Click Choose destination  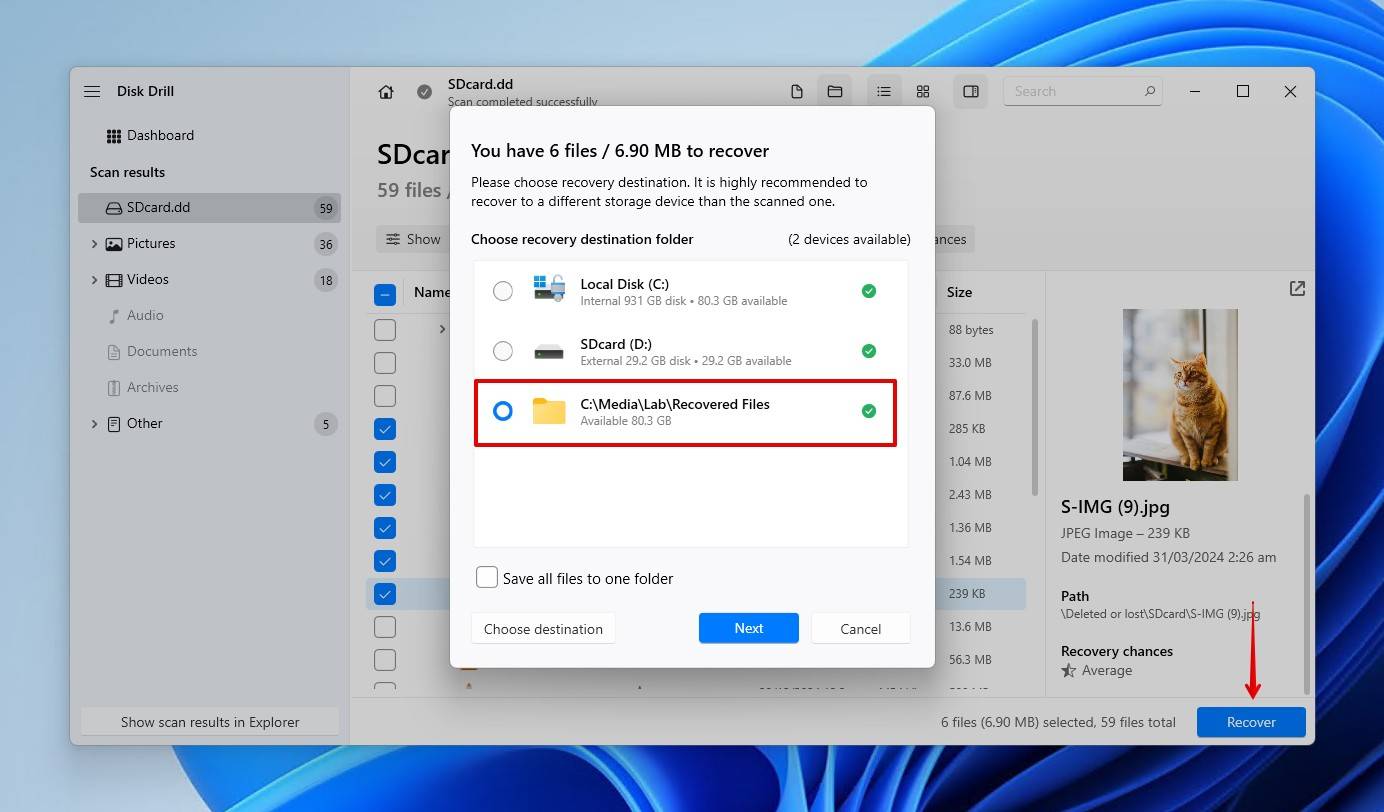[543, 628]
